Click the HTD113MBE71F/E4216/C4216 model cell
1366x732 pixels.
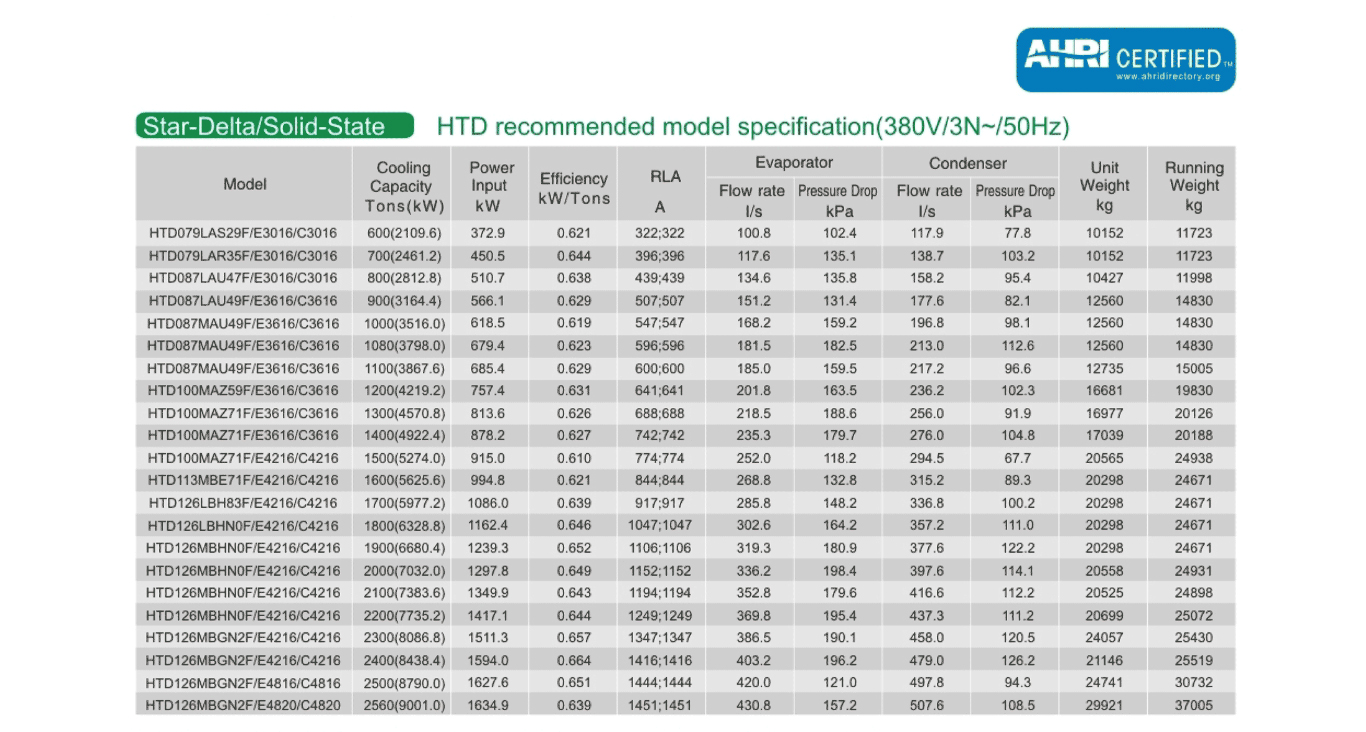pos(243,481)
